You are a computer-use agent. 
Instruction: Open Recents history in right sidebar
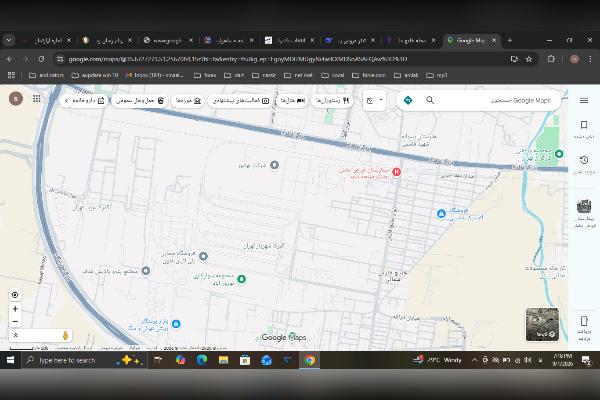584,164
